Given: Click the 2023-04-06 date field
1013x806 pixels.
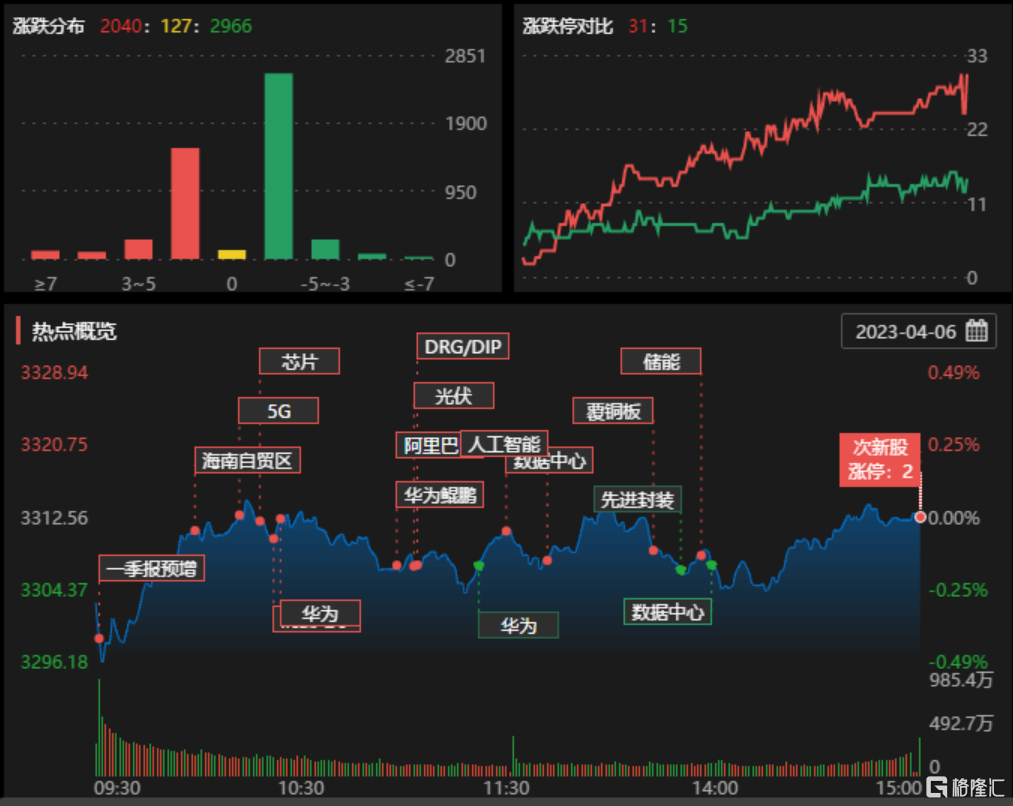Looking at the screenshot, I should click(918, 331).
